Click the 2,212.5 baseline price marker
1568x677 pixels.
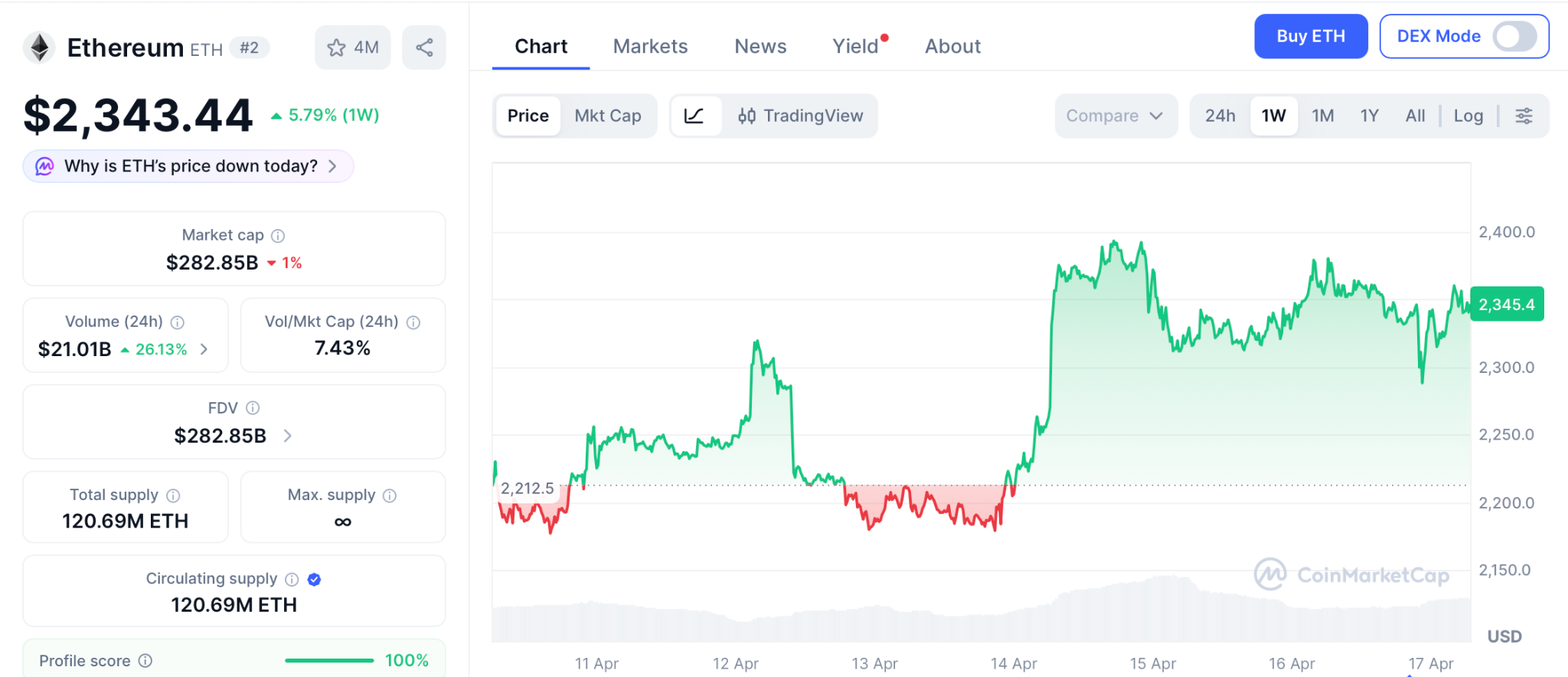[x=527, y=489]
